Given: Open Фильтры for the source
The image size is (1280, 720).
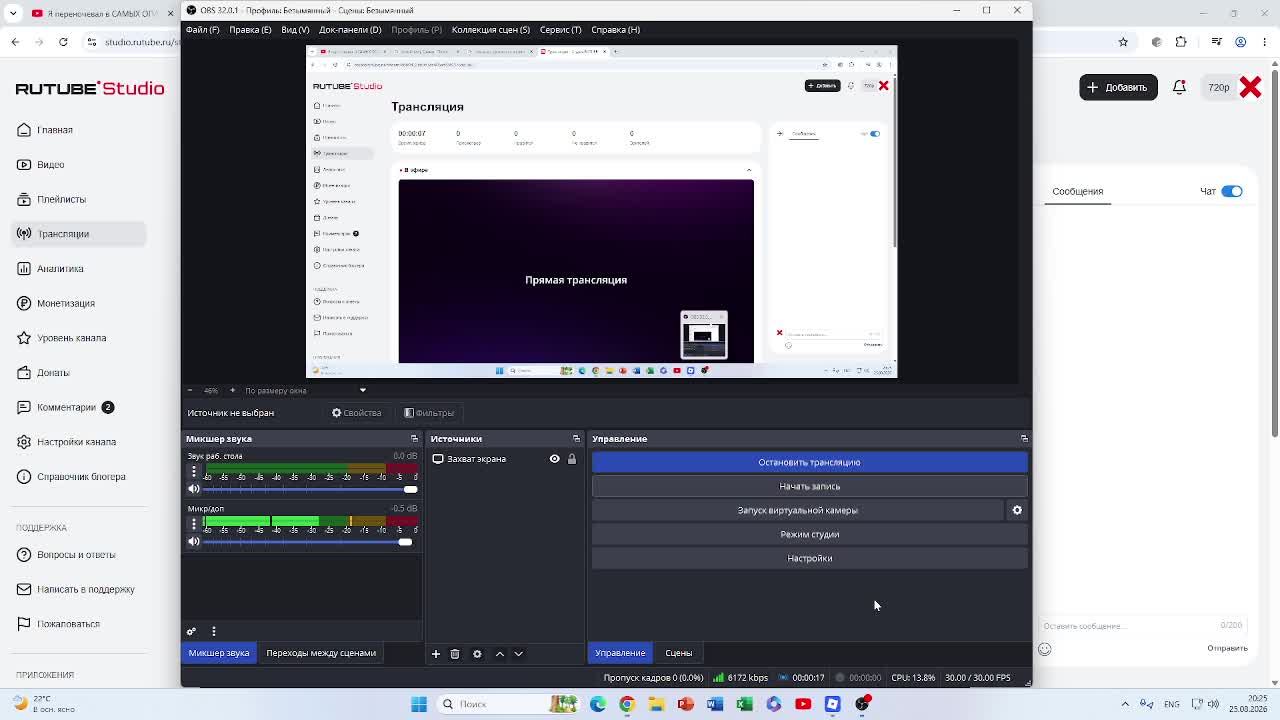Looking at the screenshot, I should click(x=429, y=413).
